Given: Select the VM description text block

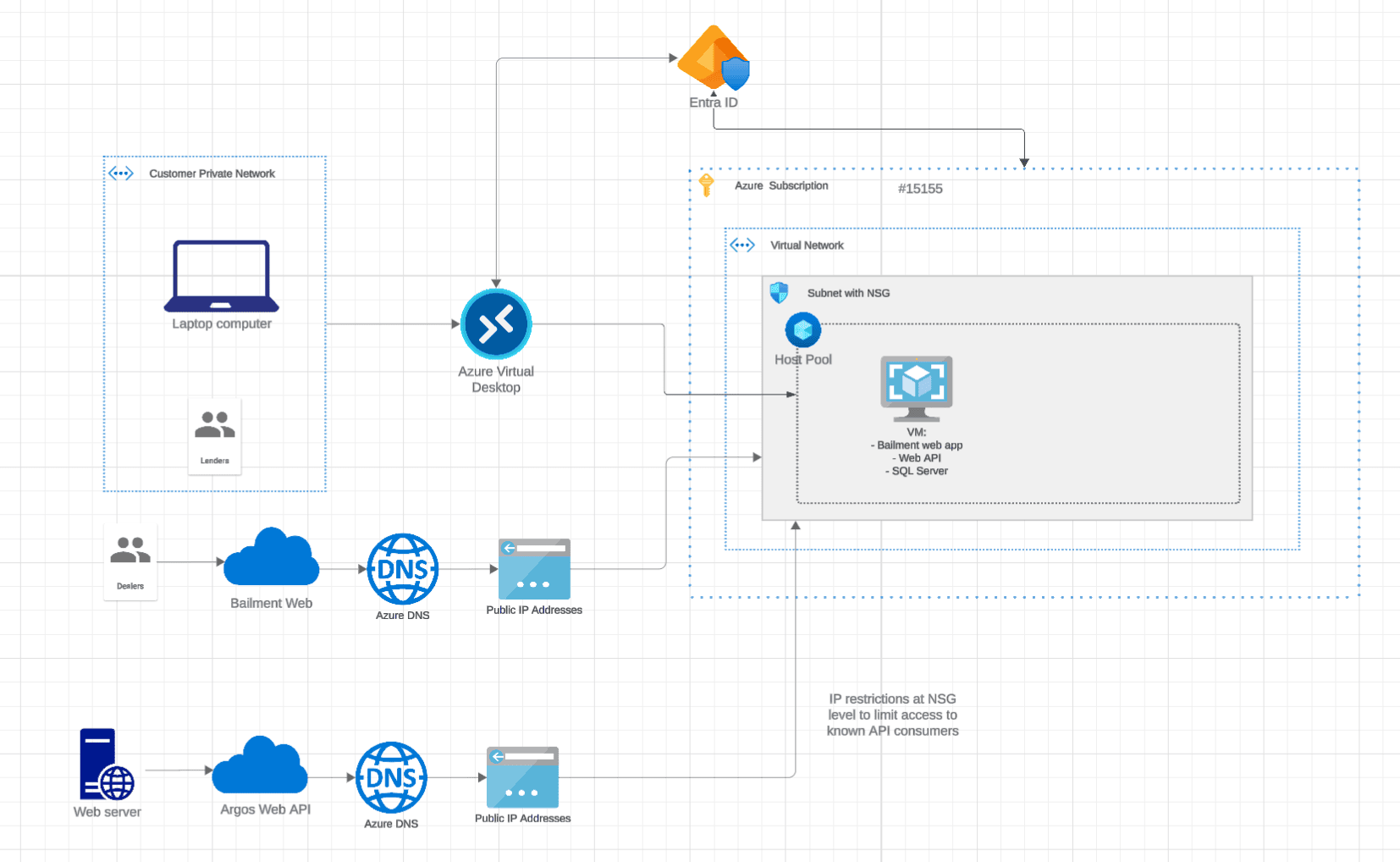Looking at the screenshot, I should click(x=917, y=451).
